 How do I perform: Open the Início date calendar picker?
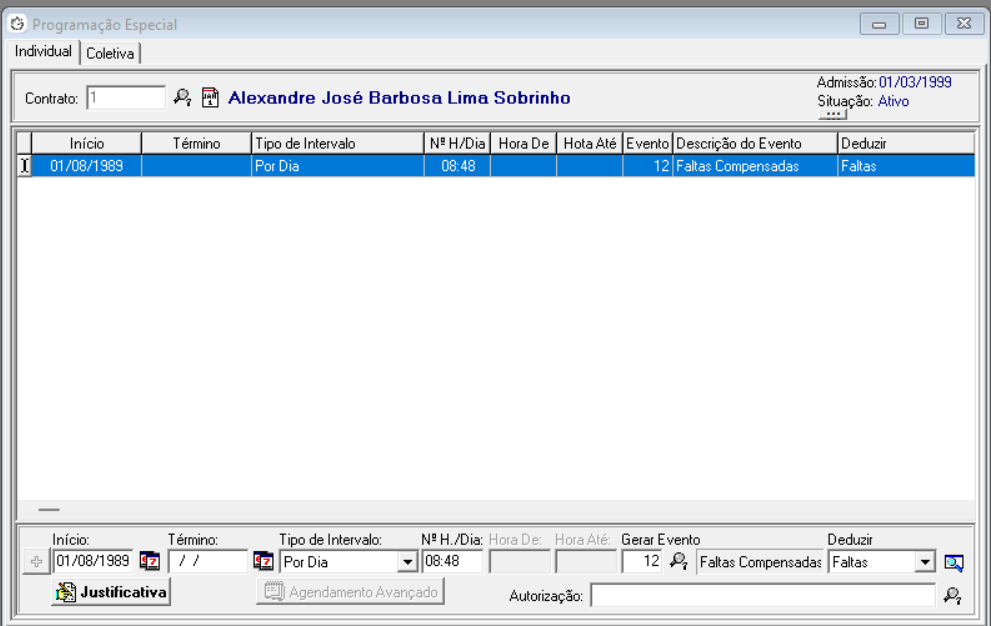(x=149, y=561)
